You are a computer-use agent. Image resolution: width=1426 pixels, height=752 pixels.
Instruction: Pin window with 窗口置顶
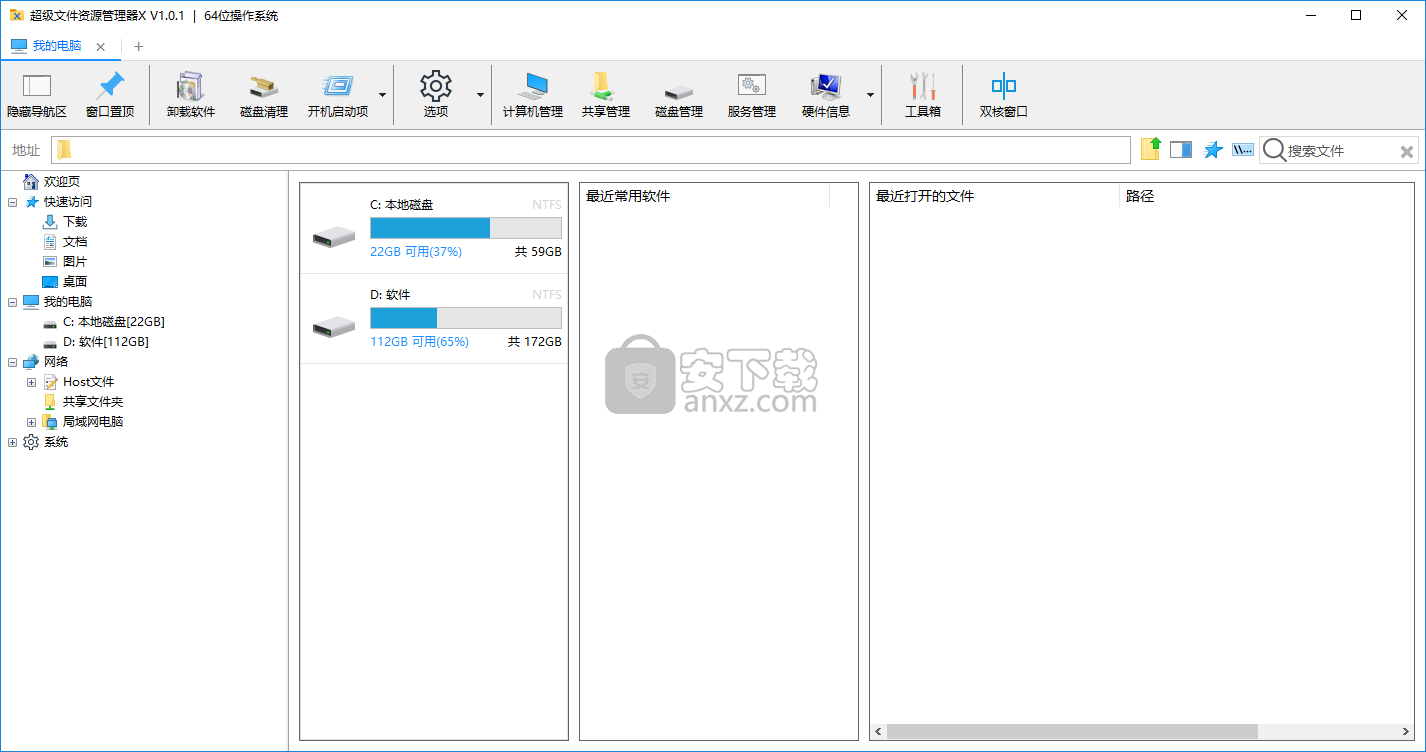(110, 95)
